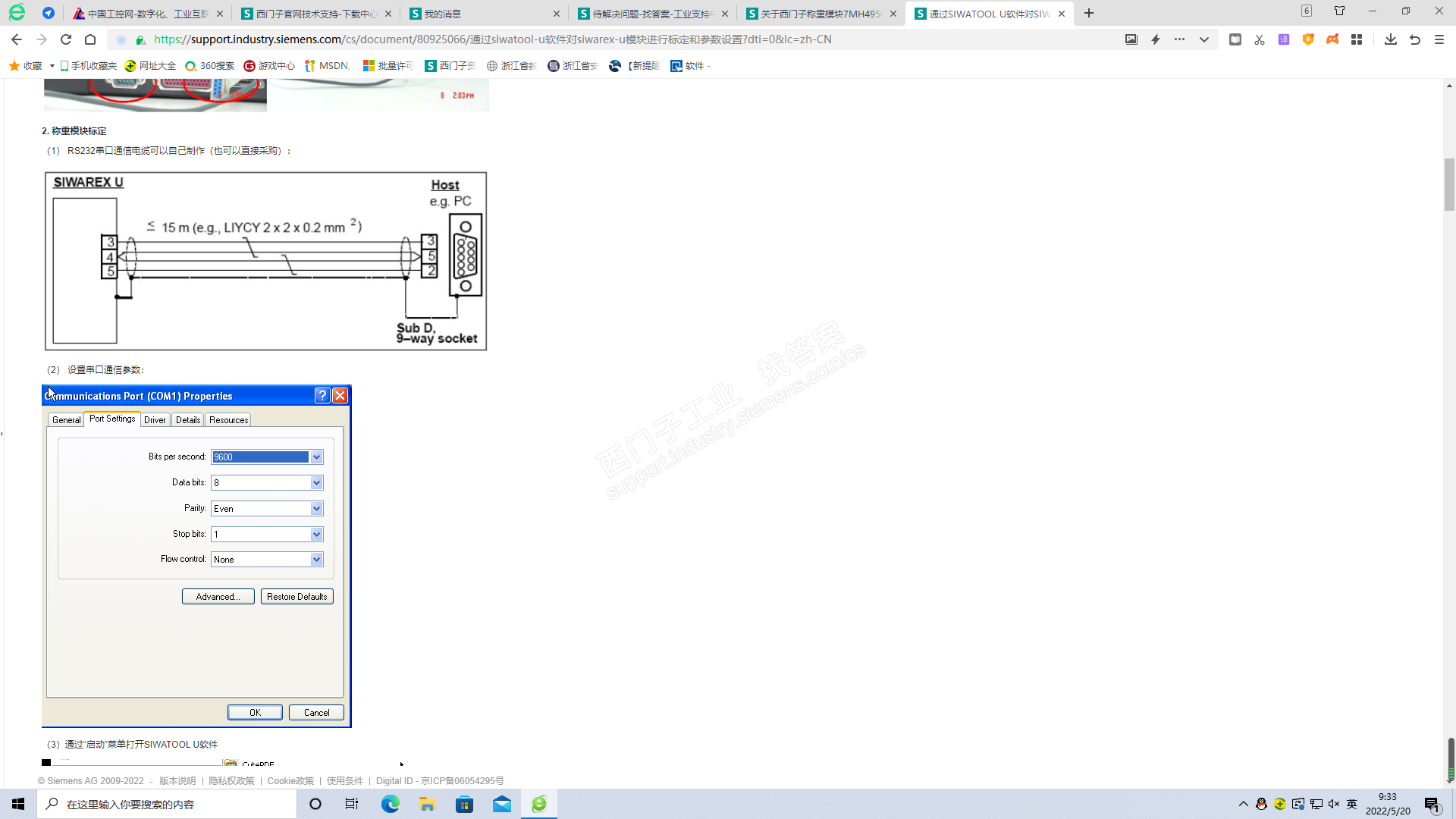Expand the Parity dropdown arrow
This screenshot has width=1456, height=819.
pos(317,509)
